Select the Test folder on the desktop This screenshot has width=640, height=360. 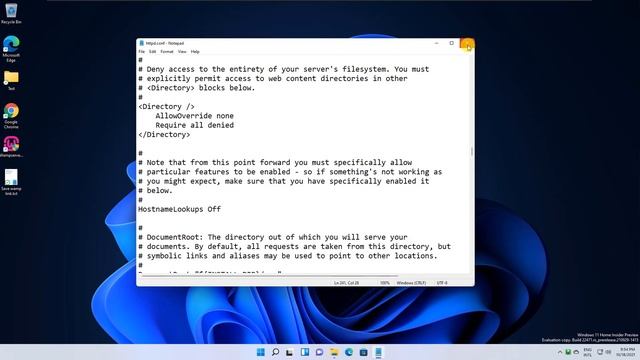(11, 80)
